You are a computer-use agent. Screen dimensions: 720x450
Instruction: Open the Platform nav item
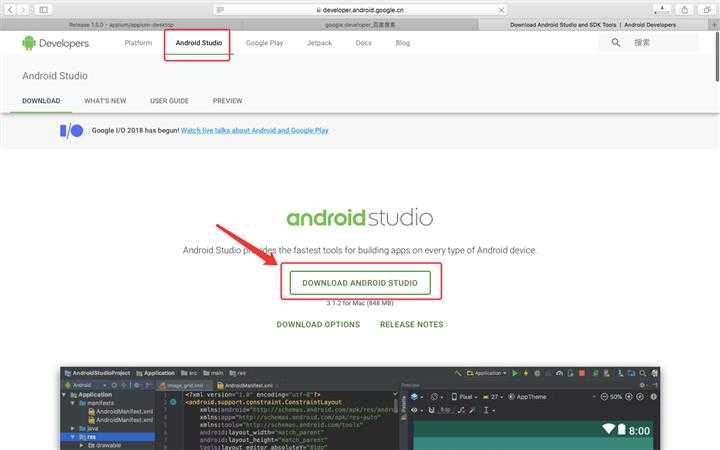pos(138,43)
